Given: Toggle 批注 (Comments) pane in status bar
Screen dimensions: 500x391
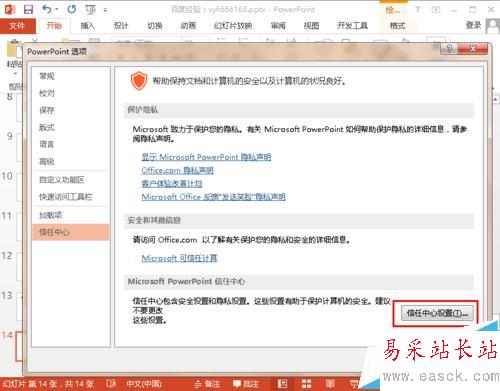Looking at the screenshot, I should pos(246,384).
